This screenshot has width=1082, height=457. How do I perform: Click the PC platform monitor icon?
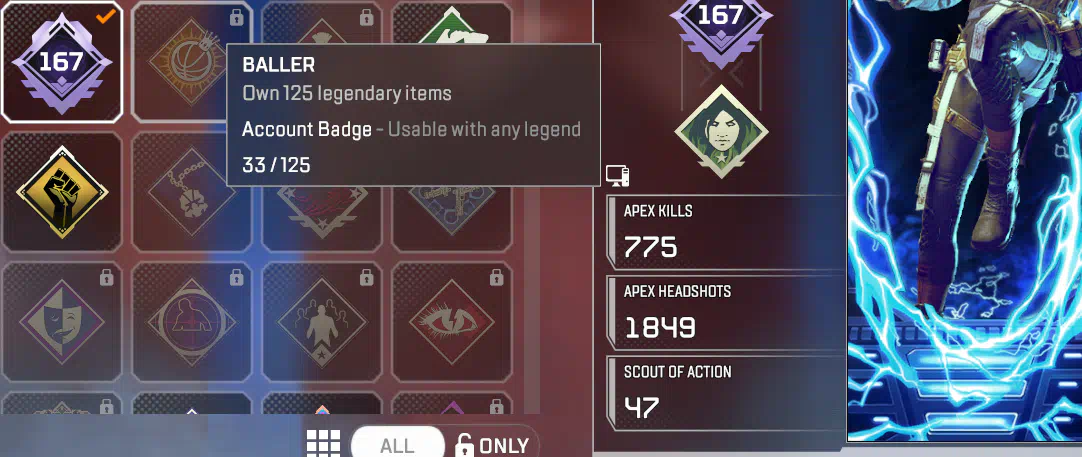[617, 176]
